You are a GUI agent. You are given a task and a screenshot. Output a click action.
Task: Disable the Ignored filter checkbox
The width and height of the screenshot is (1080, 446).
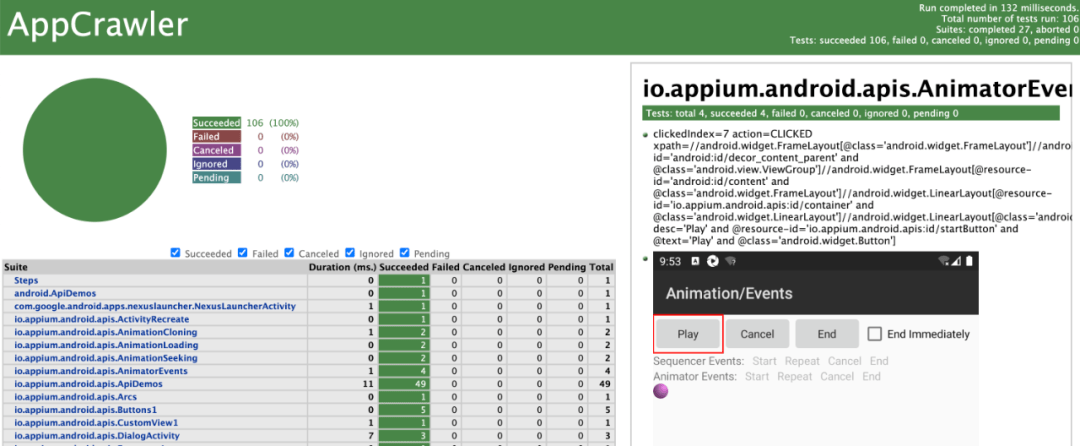[350, 253]
